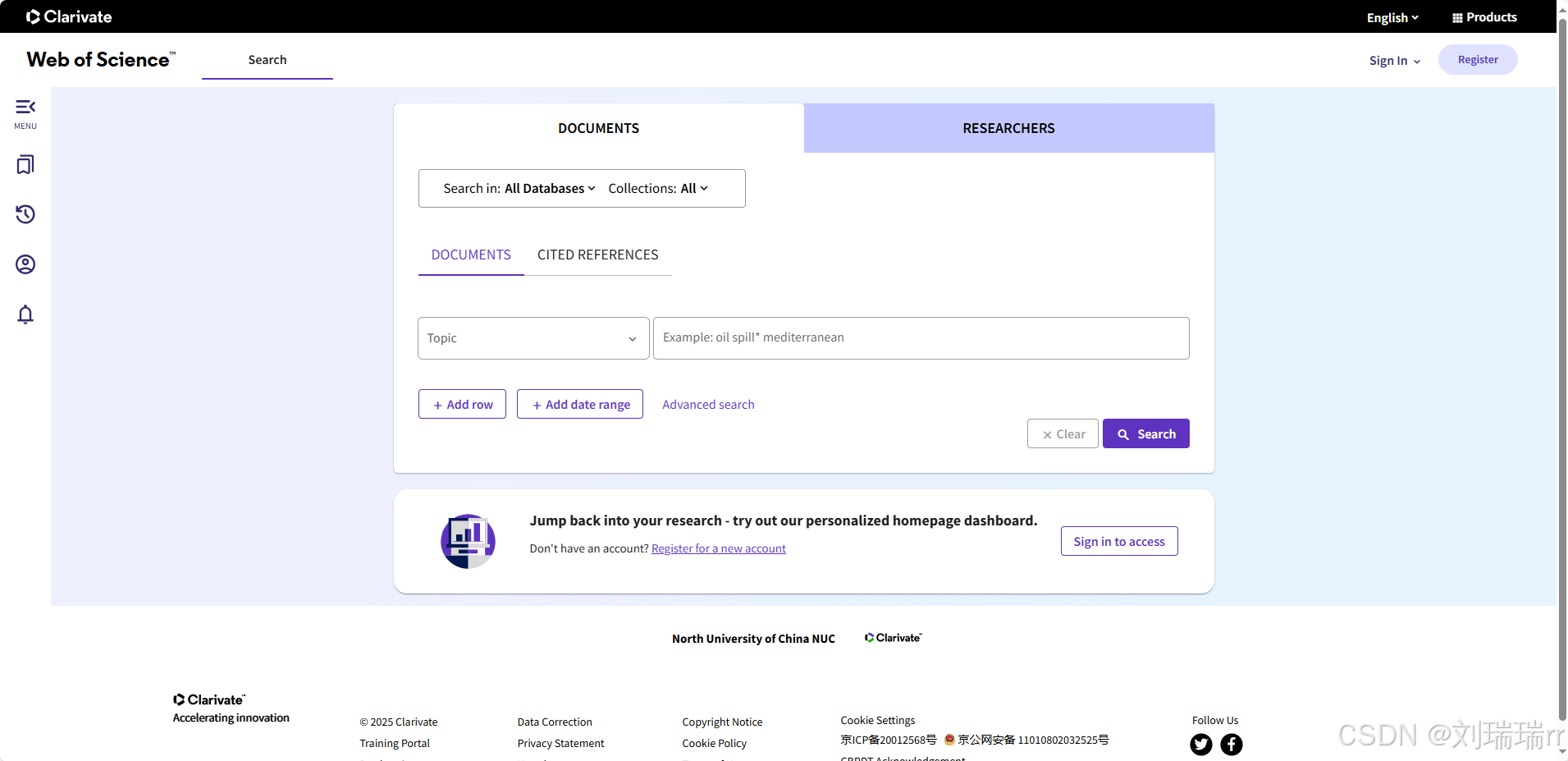Click the page vertical scrollbar

(x=1562, y=369)
